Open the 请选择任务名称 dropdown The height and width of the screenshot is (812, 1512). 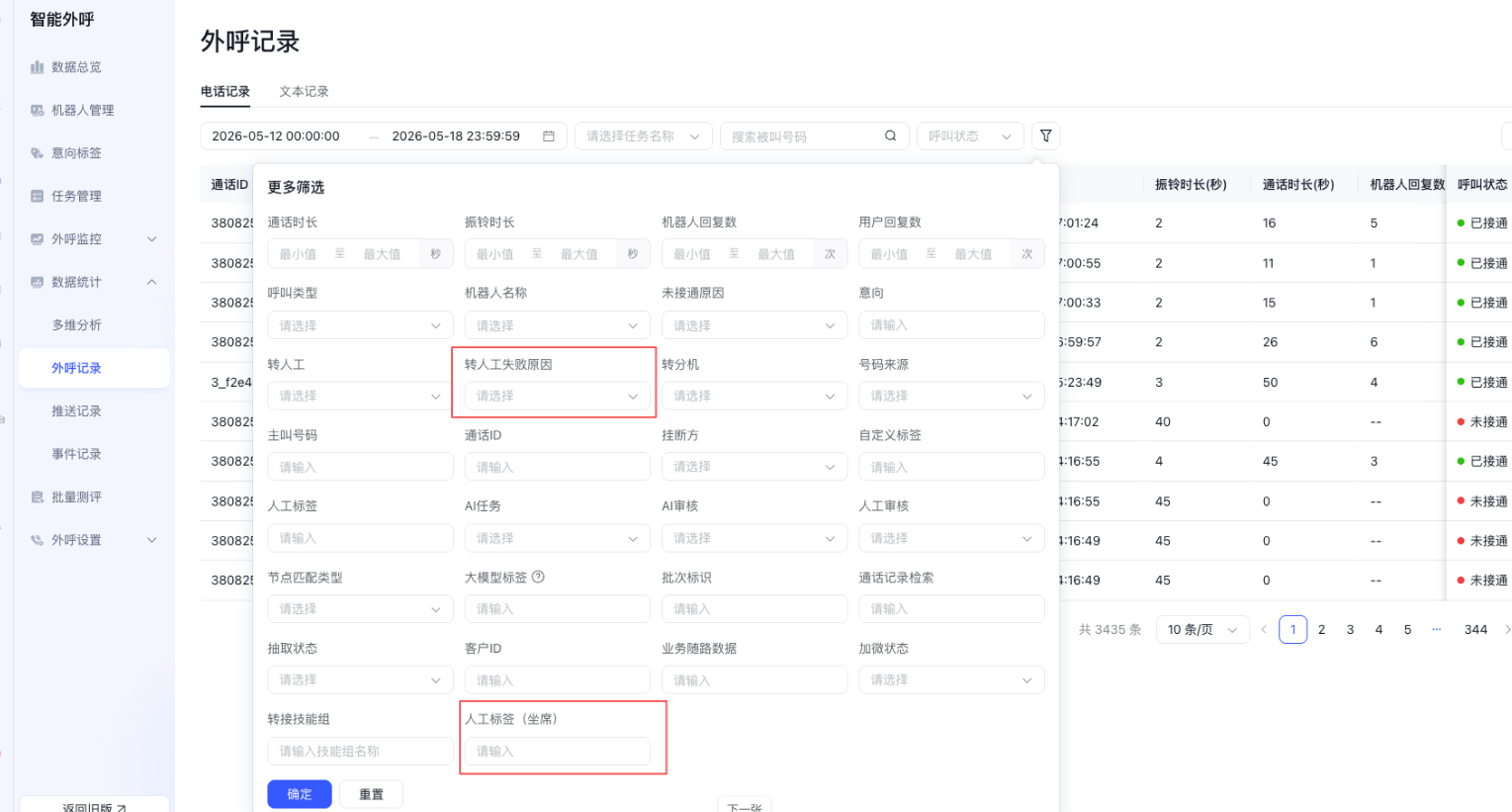pos(644,136)
